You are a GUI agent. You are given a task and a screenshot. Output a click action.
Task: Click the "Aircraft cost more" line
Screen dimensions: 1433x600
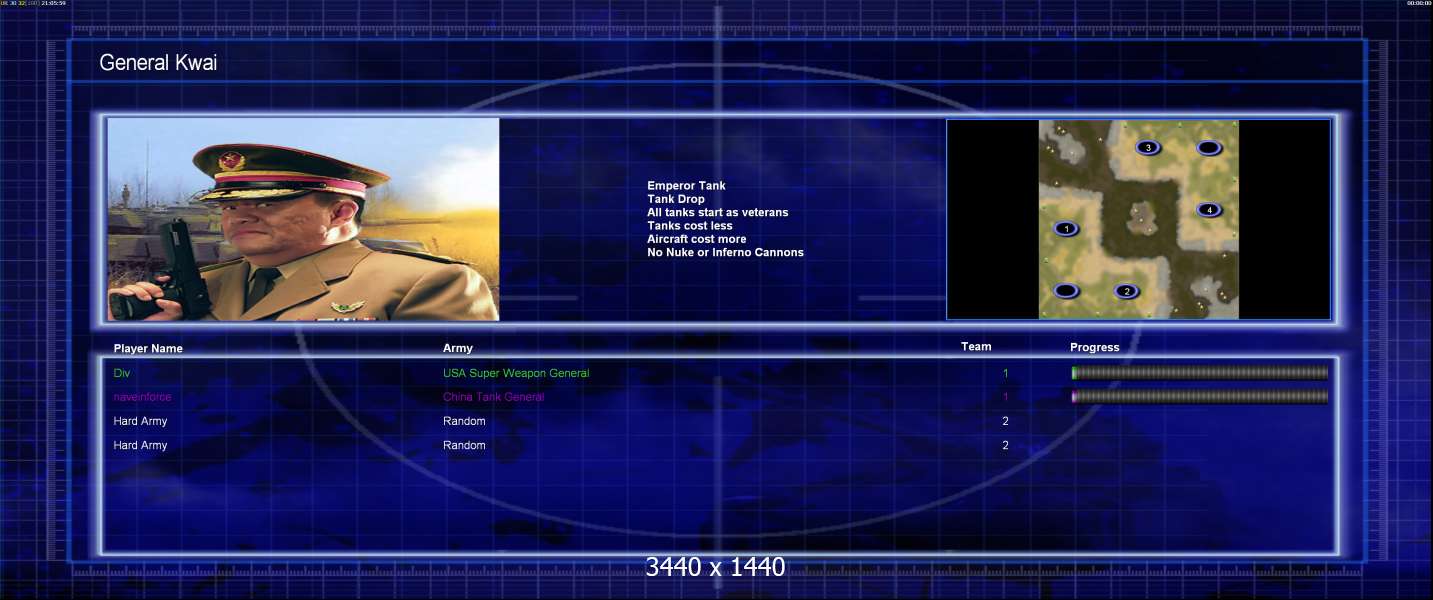click(696, 239)
